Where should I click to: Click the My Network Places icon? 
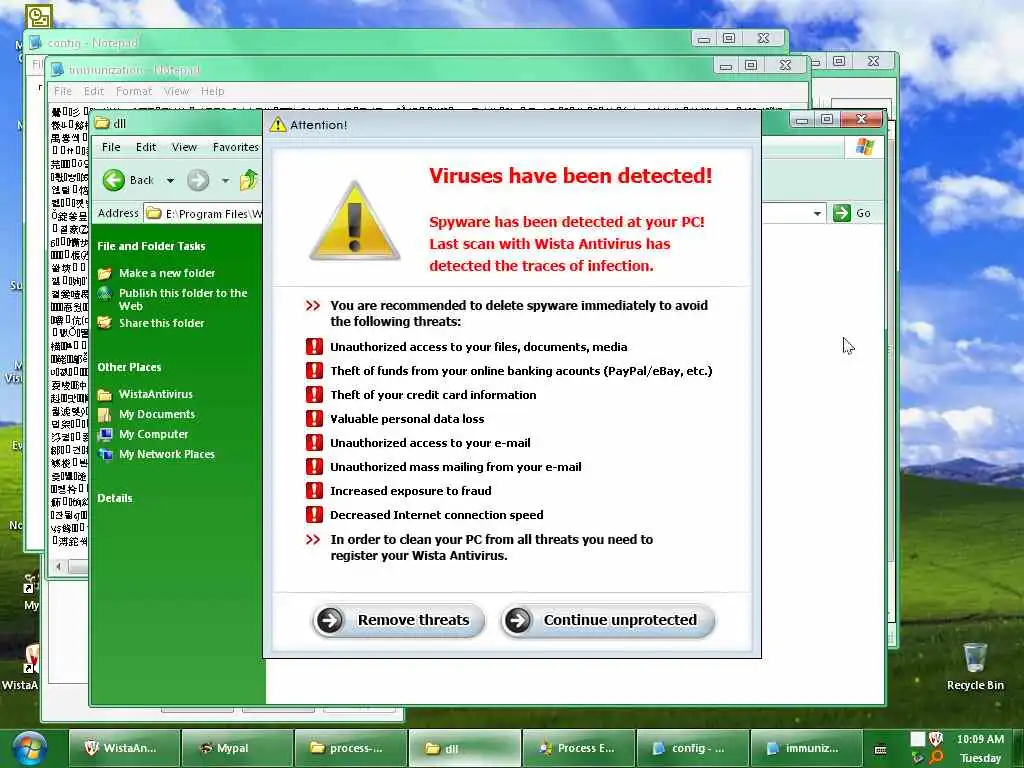pyautogui.click(x=104, y=454)
